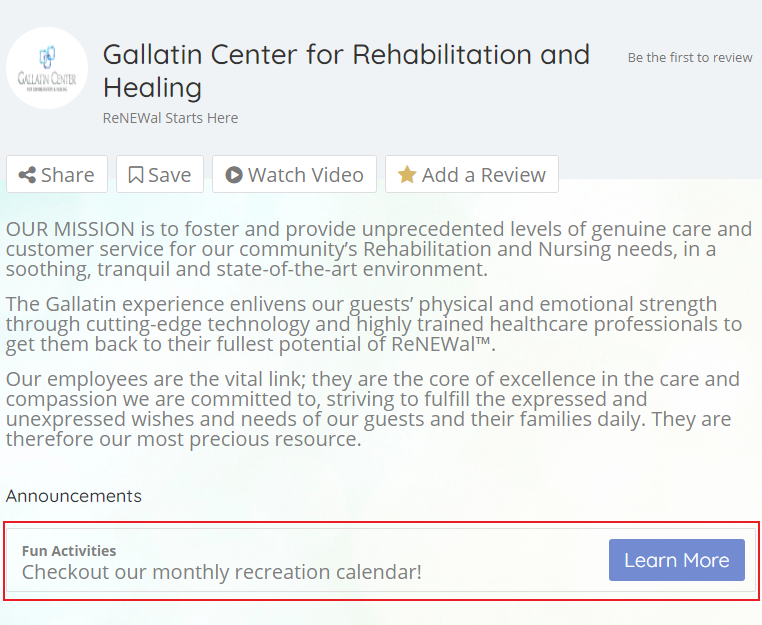Save this listing with the Save button
Screen dimensions: 762x625
tap(160, 174)
